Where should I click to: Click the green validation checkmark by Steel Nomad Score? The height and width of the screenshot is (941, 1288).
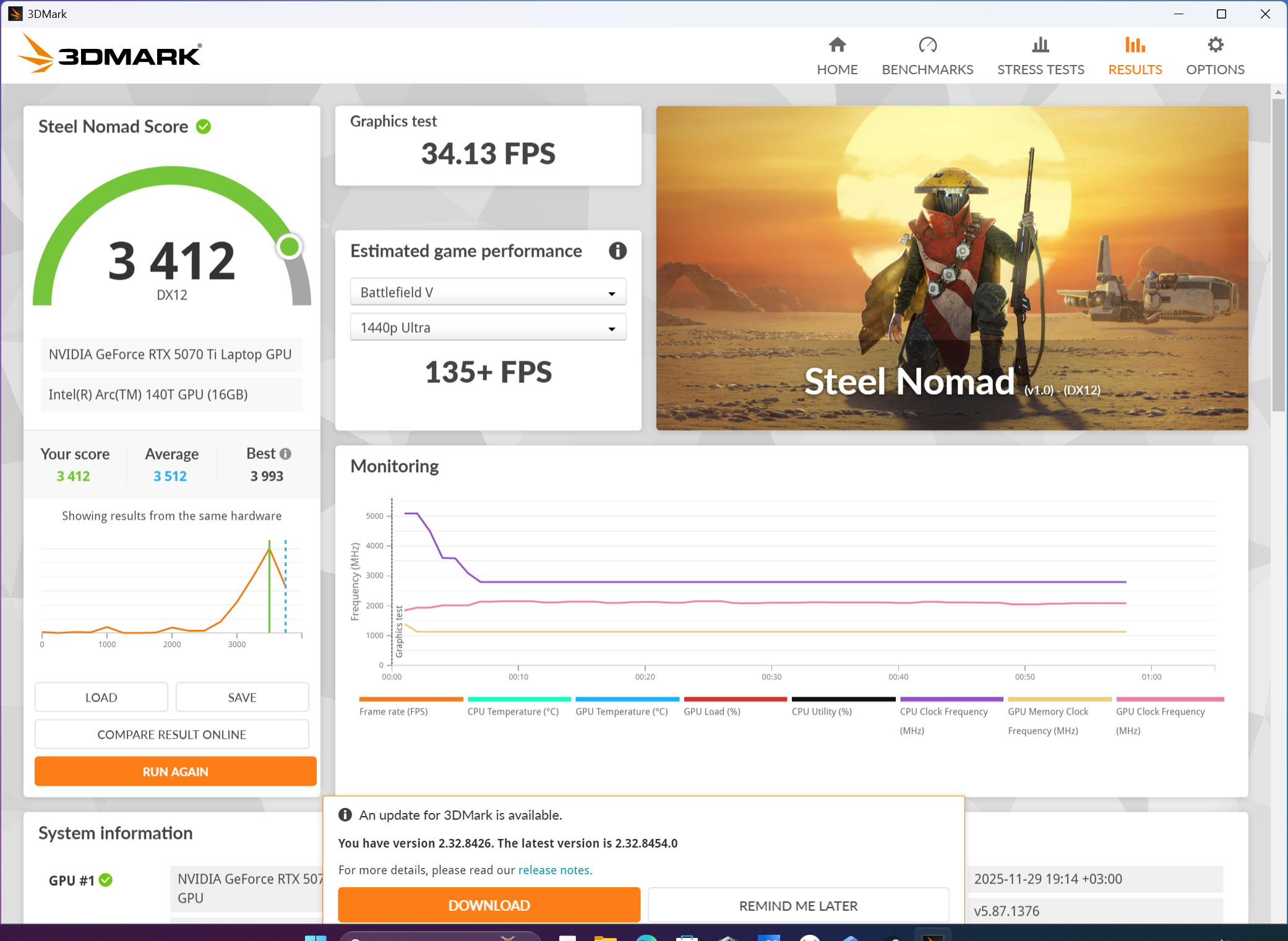(204, 127)
